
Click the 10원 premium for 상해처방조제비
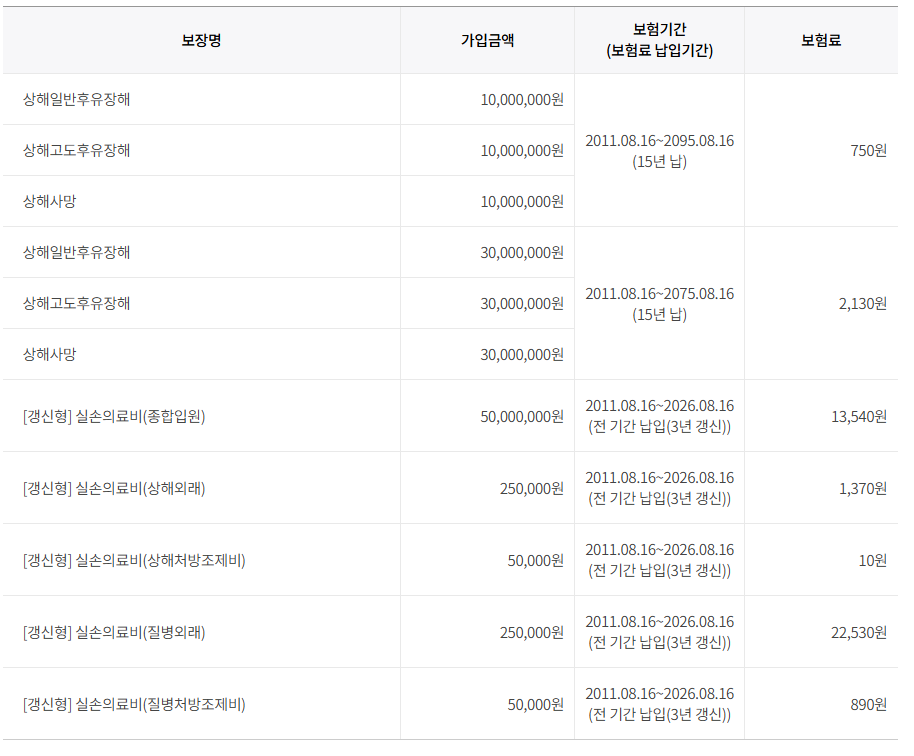click(872, 561)
